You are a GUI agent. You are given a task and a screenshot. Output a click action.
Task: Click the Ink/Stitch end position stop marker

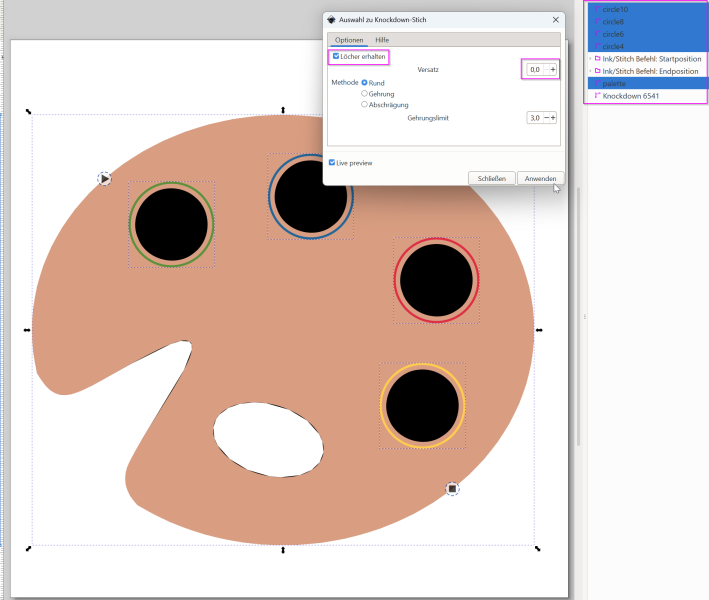pos(452,488)
